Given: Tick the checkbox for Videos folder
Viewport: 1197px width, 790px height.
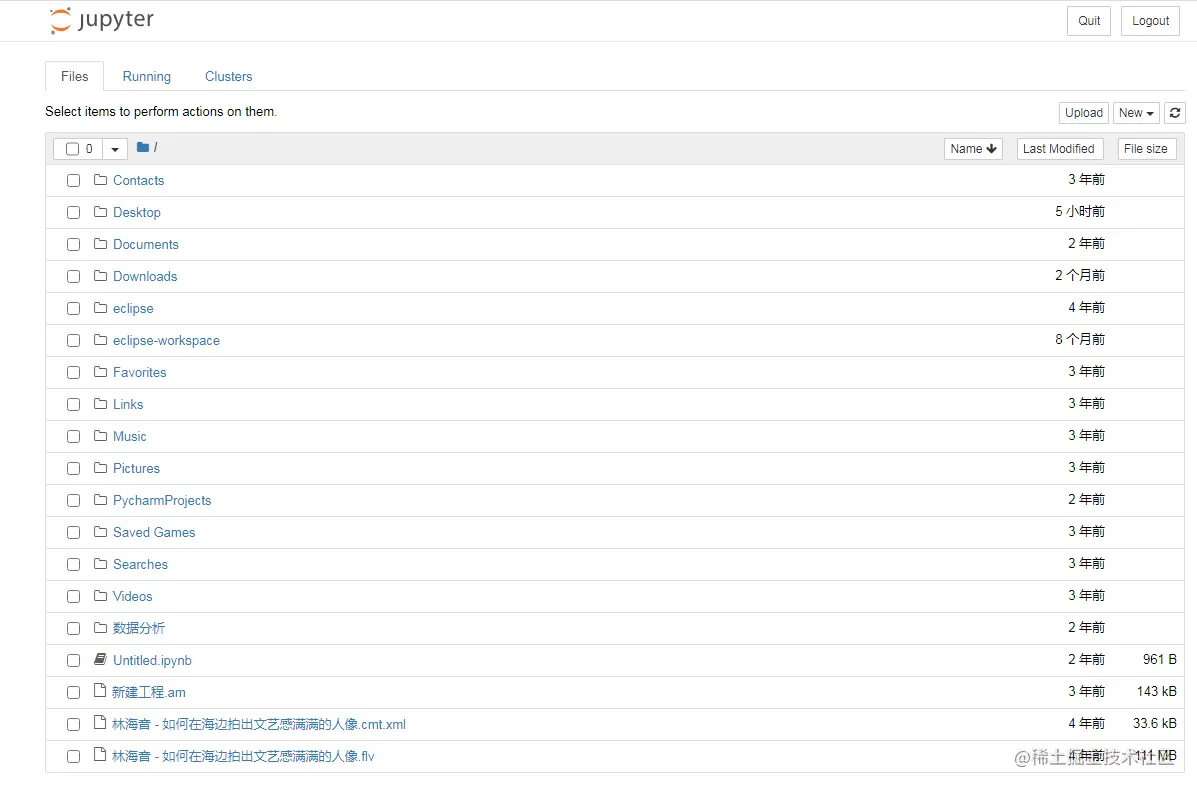Looking at the screenshot, I should [73, 597].
